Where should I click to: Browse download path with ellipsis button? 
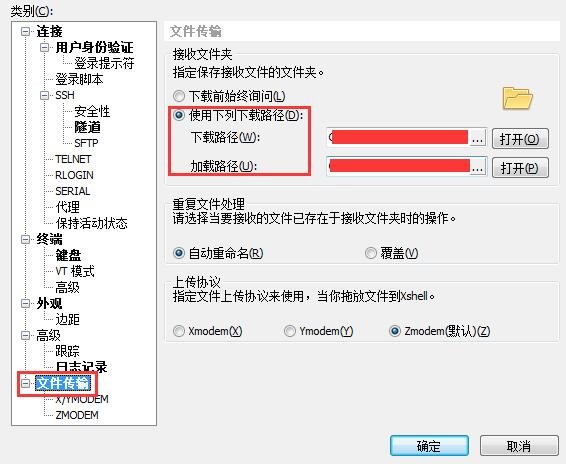pos(478,138)
